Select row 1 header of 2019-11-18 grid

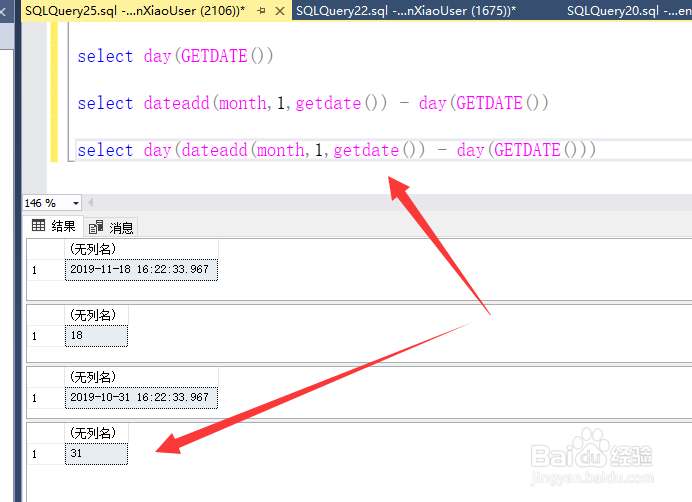point(46,270)
